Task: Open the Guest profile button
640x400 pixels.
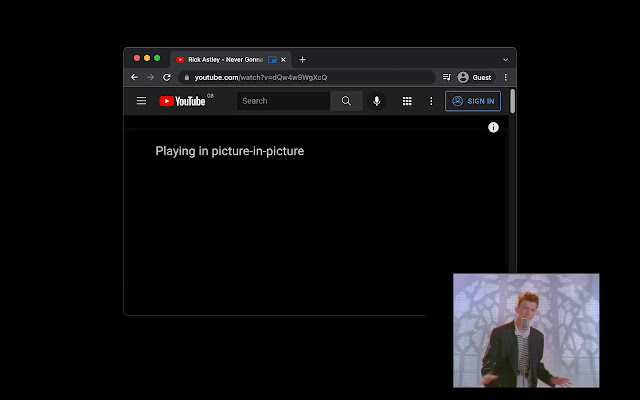Action: point(475,77)
